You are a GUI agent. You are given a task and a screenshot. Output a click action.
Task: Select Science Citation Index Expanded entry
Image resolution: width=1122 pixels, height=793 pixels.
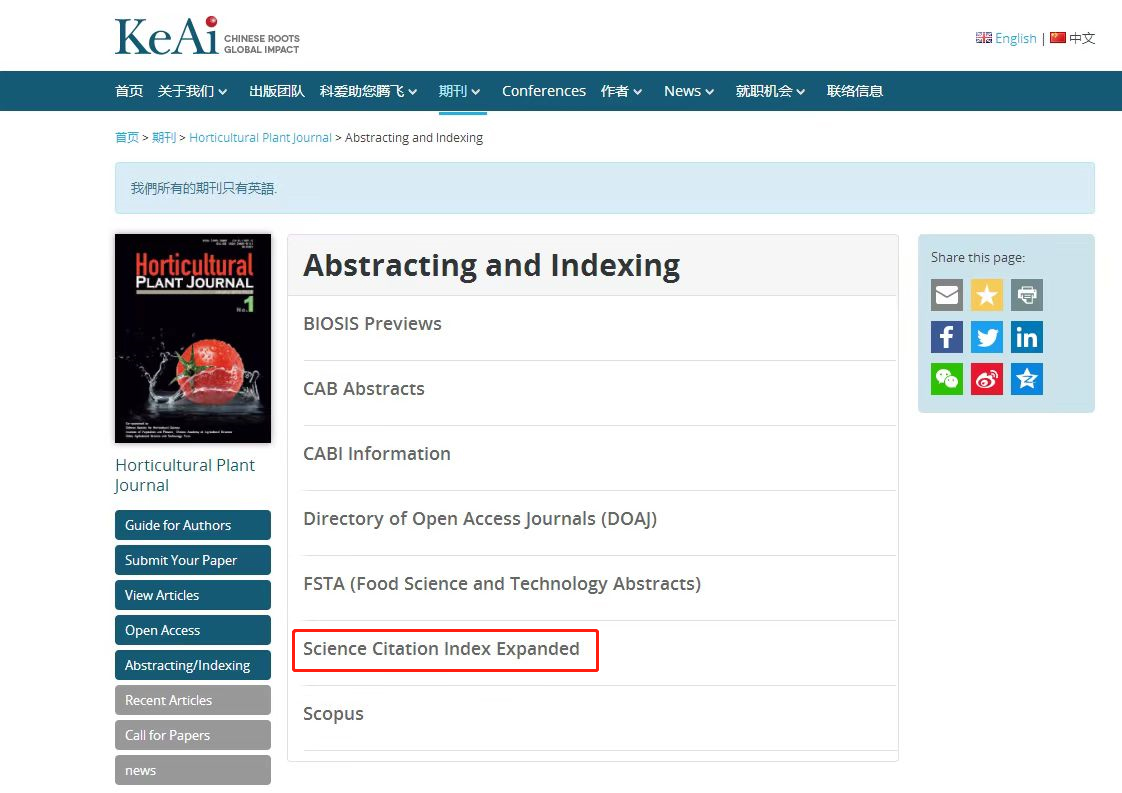point(442,649)
